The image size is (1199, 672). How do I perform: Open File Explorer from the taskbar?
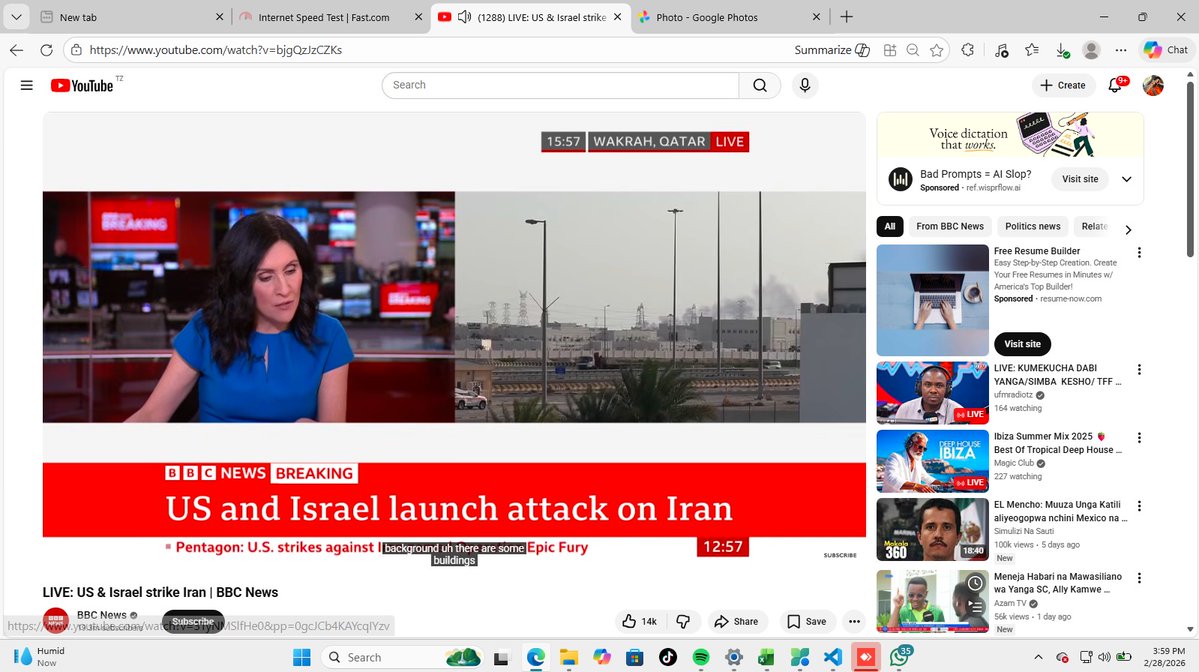[x=568, y=657]
